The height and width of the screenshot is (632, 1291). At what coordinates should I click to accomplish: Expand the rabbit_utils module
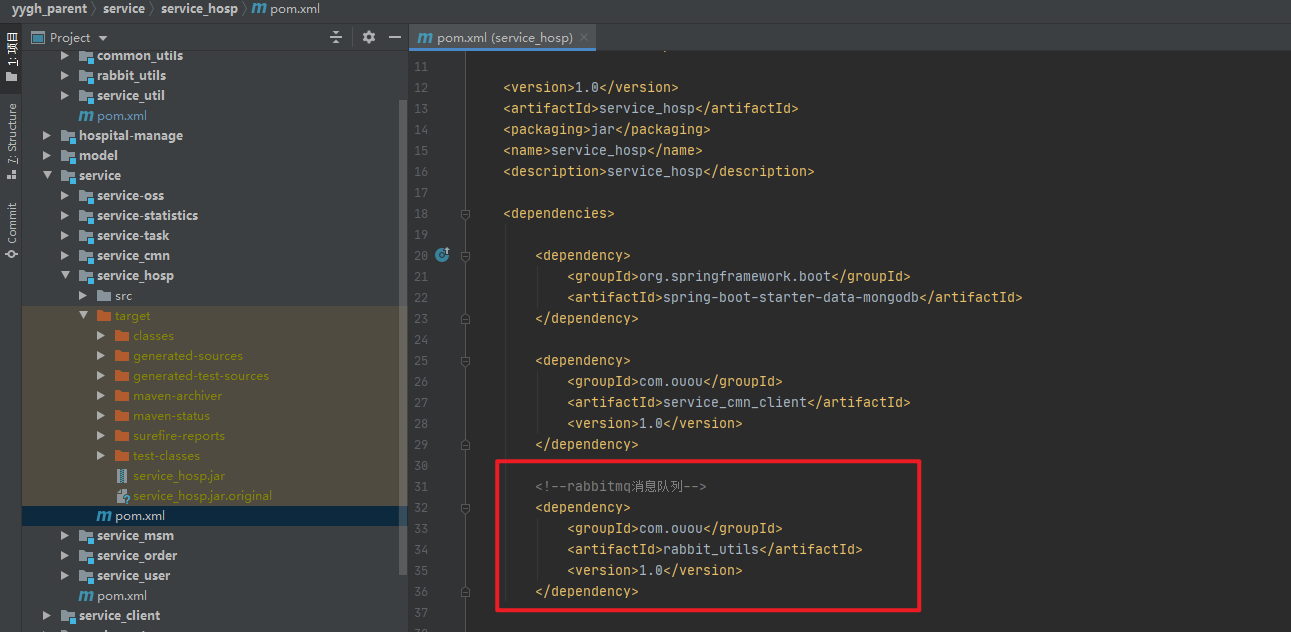pyautogui.click(x=65, y=76)
